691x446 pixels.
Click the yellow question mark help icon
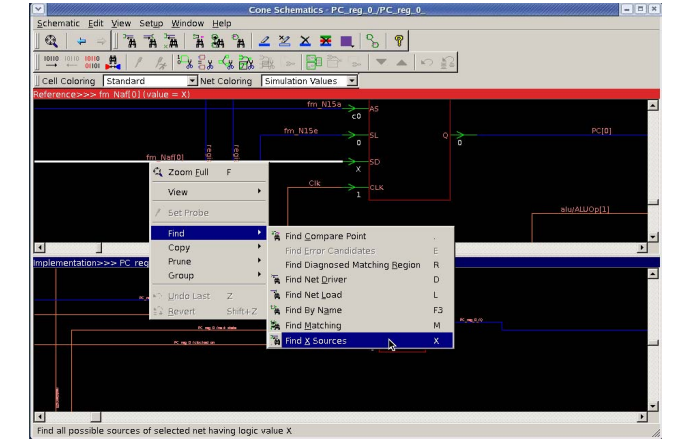[399, 41]
